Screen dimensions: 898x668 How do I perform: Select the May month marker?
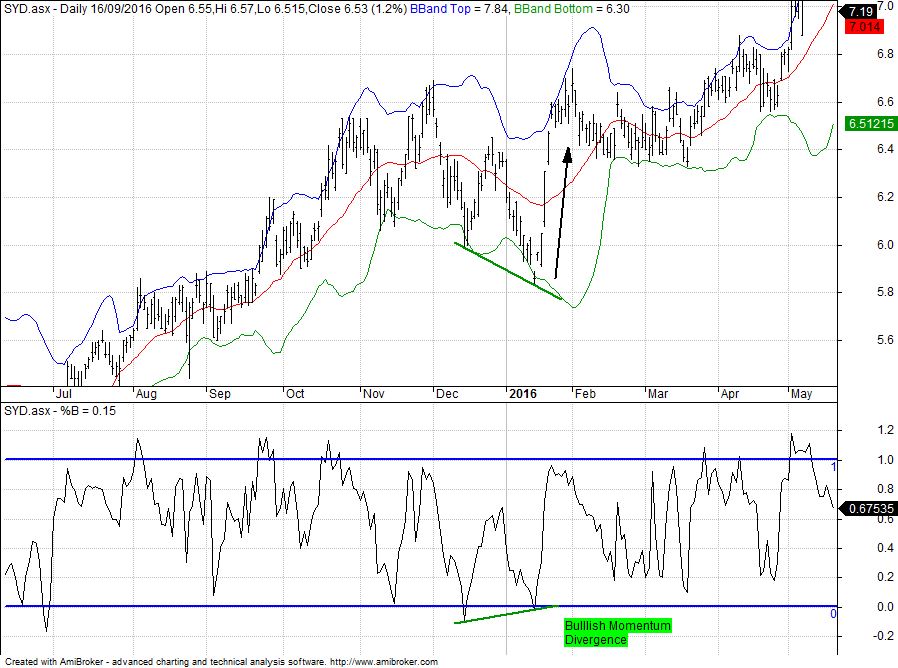point(801,394)
